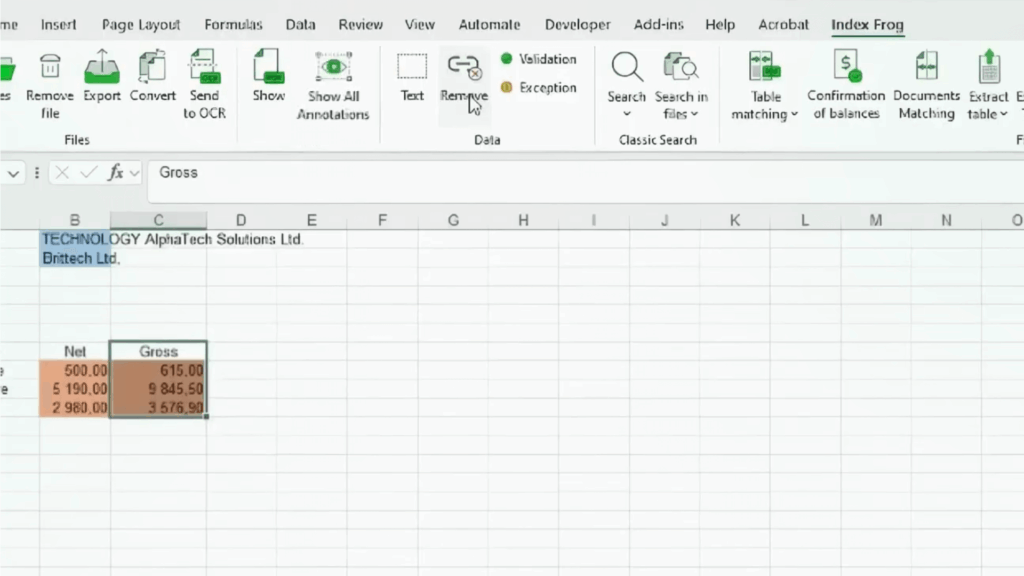
Task: Click the Show document icon
Action: point(268,67)
